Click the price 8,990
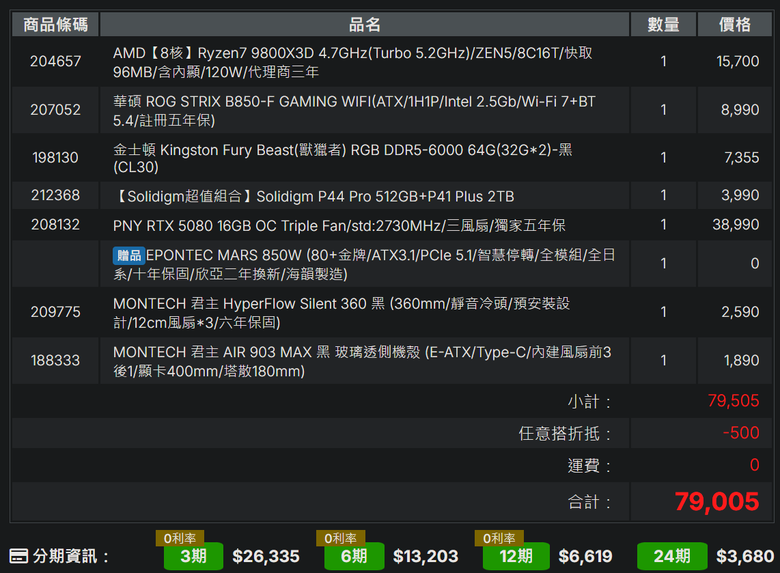The image size is (780, 573). pos(740,109)
